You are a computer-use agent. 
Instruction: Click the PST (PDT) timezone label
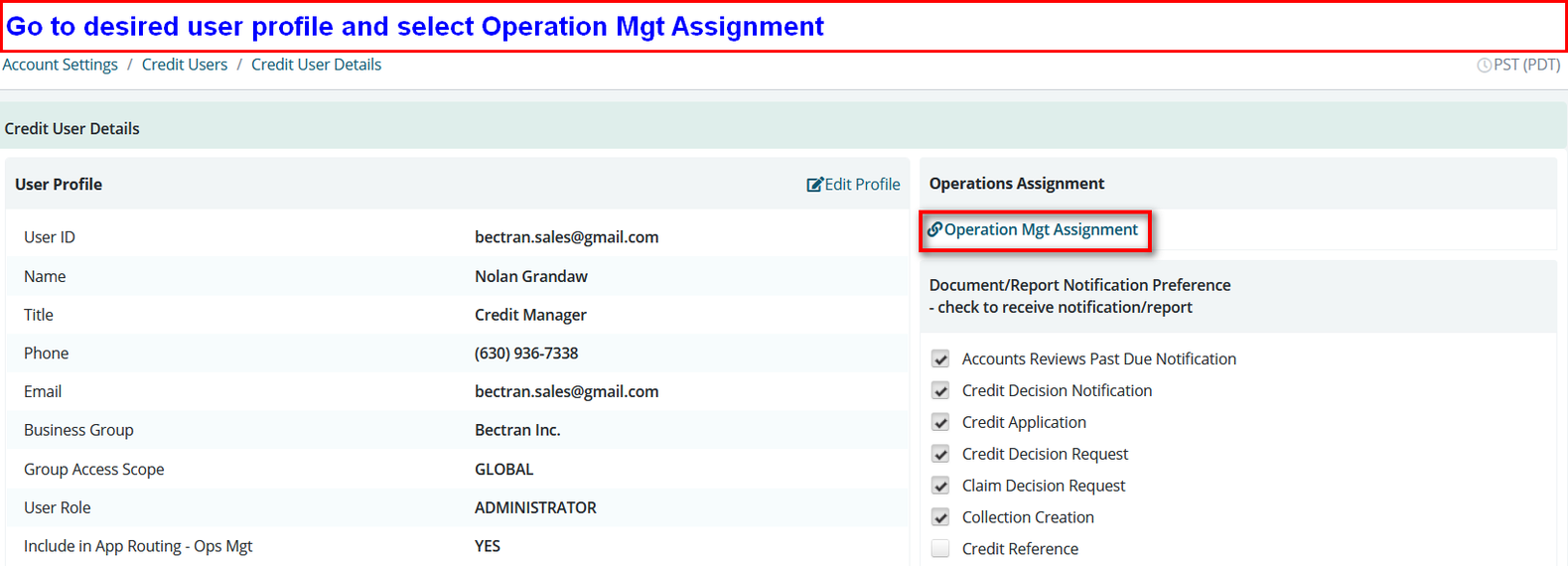pos(1526,65)
